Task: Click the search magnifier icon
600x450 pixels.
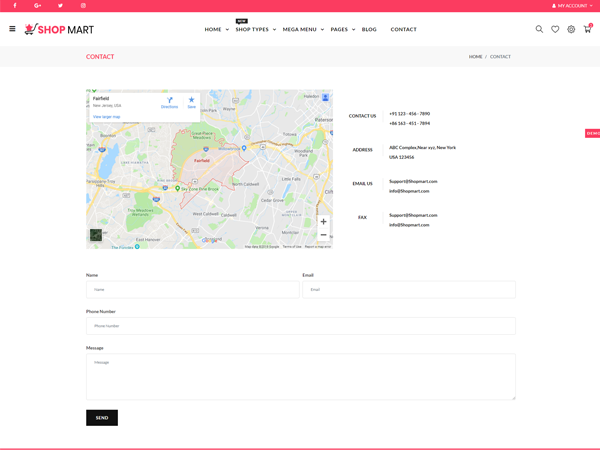Action: coord(539,29)
